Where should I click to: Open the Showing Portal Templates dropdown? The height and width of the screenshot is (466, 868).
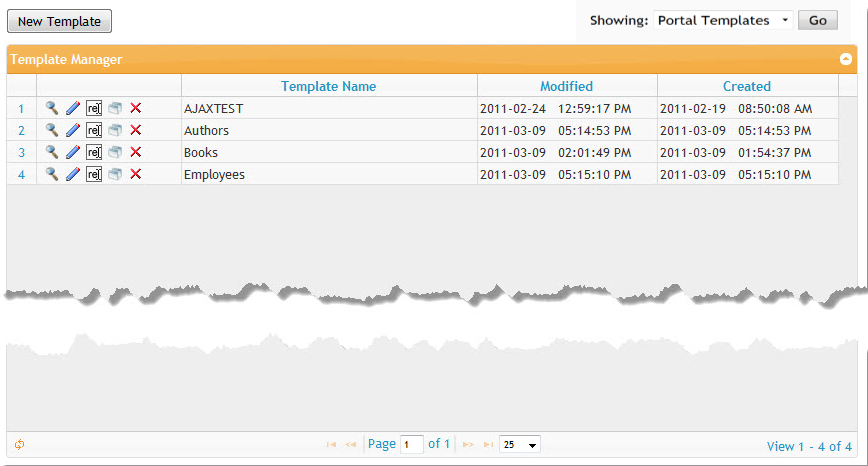point(723,20)
